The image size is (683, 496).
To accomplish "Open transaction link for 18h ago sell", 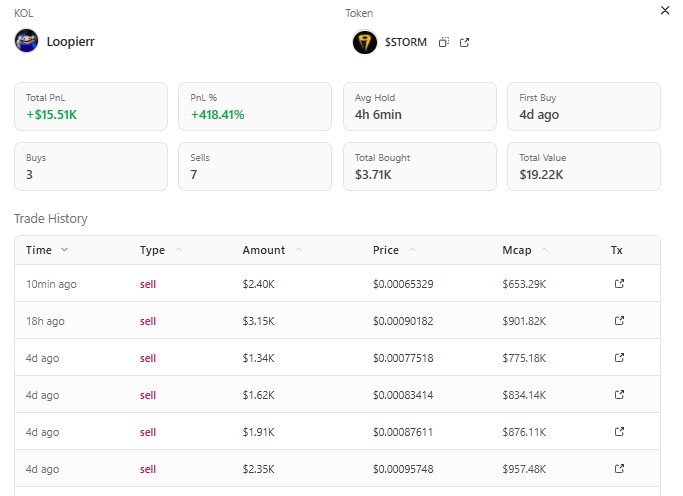I will pos(619,321).
